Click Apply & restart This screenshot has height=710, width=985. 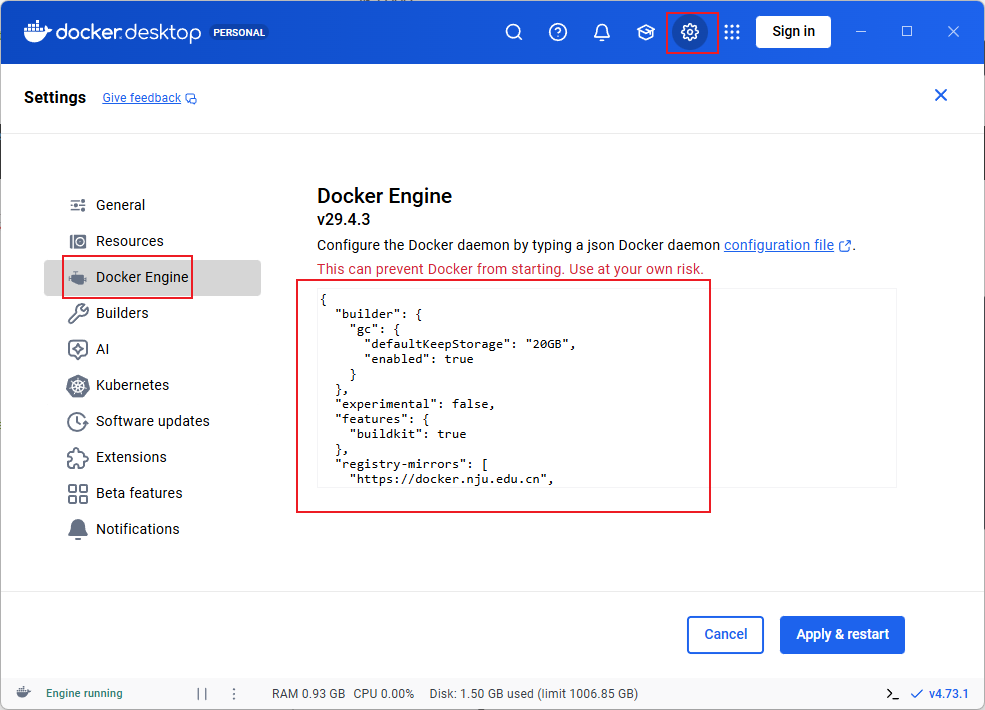[x=842, y=635]
